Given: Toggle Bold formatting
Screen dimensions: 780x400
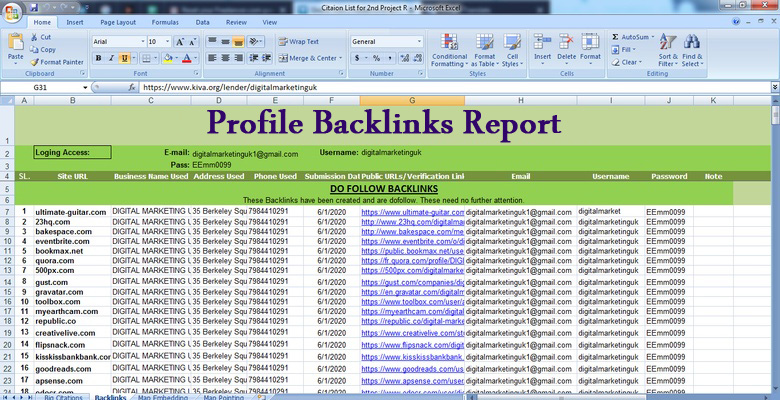Looking at the screenshot, I should pos(98,58).
